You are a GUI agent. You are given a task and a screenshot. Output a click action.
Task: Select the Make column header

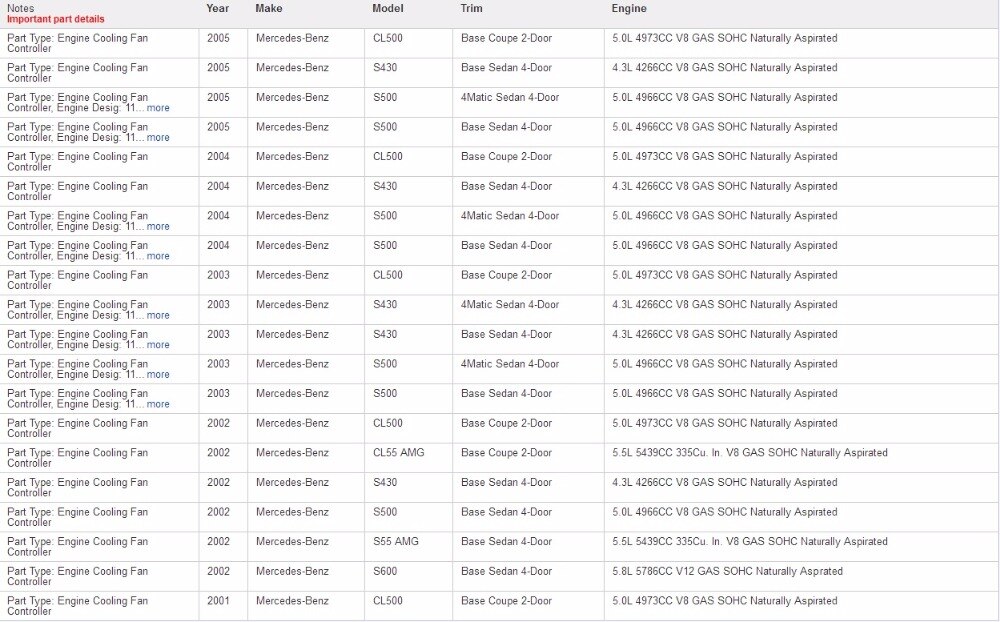tap(268, 8)
